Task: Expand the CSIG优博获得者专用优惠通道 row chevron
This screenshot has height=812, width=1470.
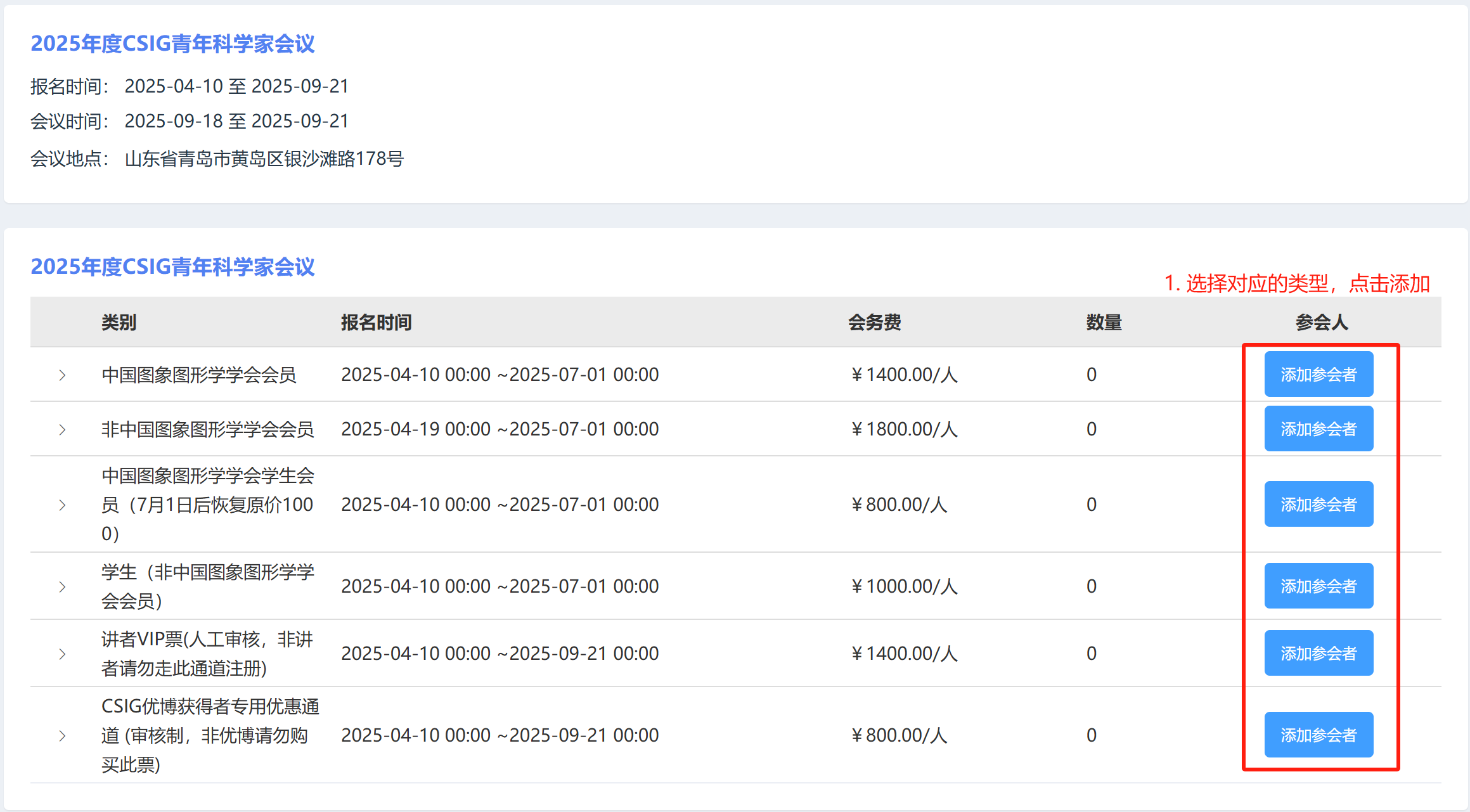Action: click(62, 736)
